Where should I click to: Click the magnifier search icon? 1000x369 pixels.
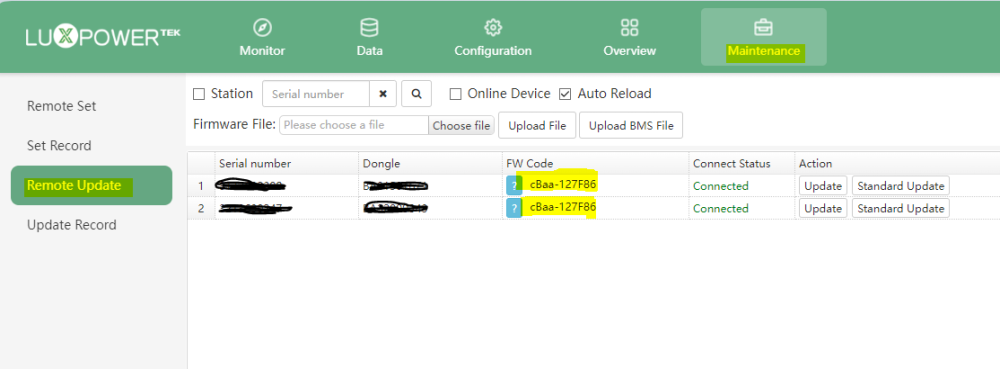(x=416, y=94)
